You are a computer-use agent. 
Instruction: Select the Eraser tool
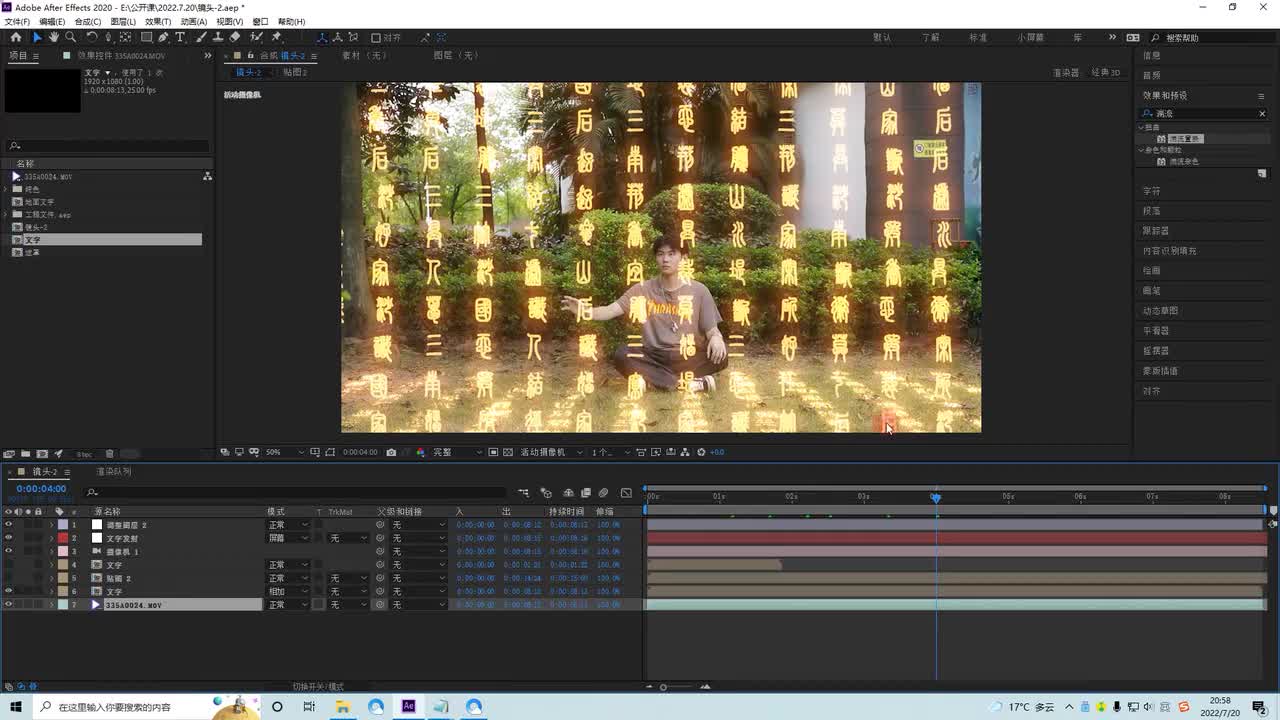(235, 37)
